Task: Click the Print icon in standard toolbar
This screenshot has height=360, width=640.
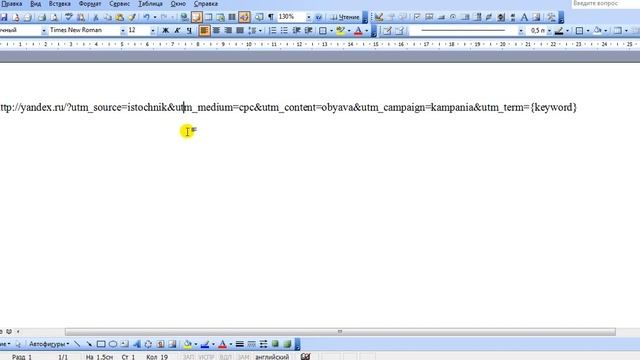Action: 42,17
